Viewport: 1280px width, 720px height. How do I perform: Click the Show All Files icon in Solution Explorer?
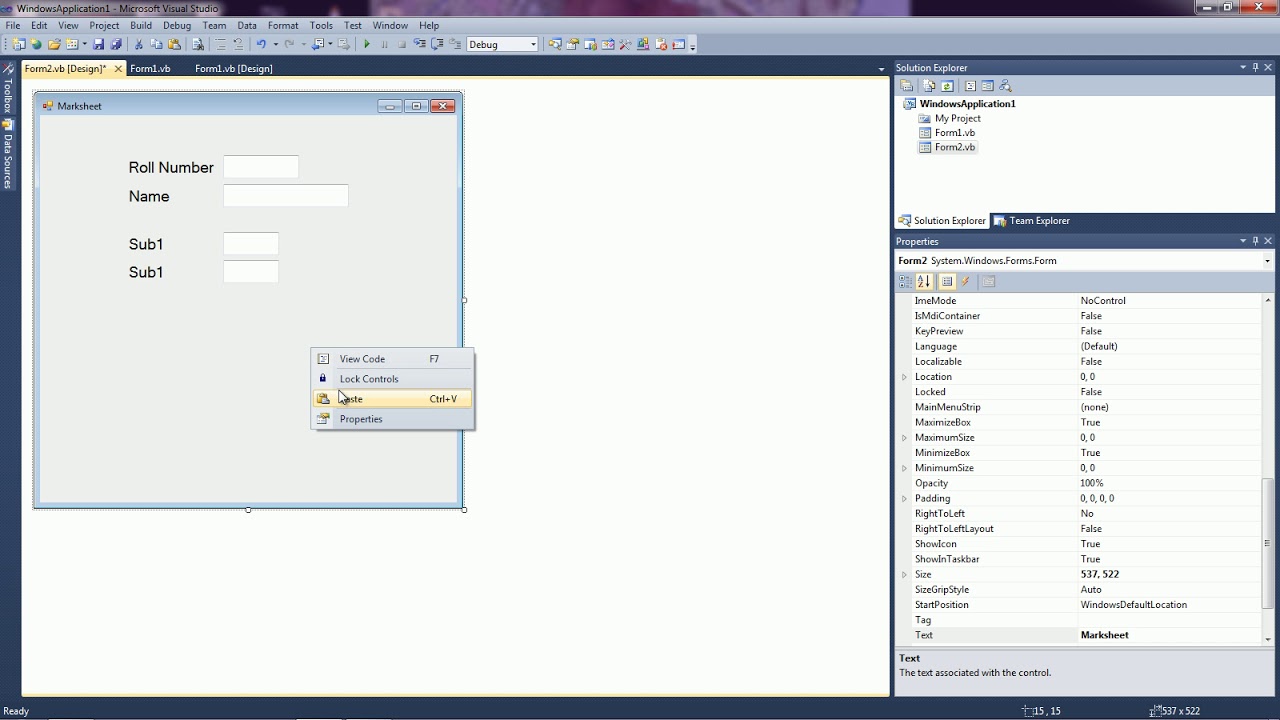point(929,86)
